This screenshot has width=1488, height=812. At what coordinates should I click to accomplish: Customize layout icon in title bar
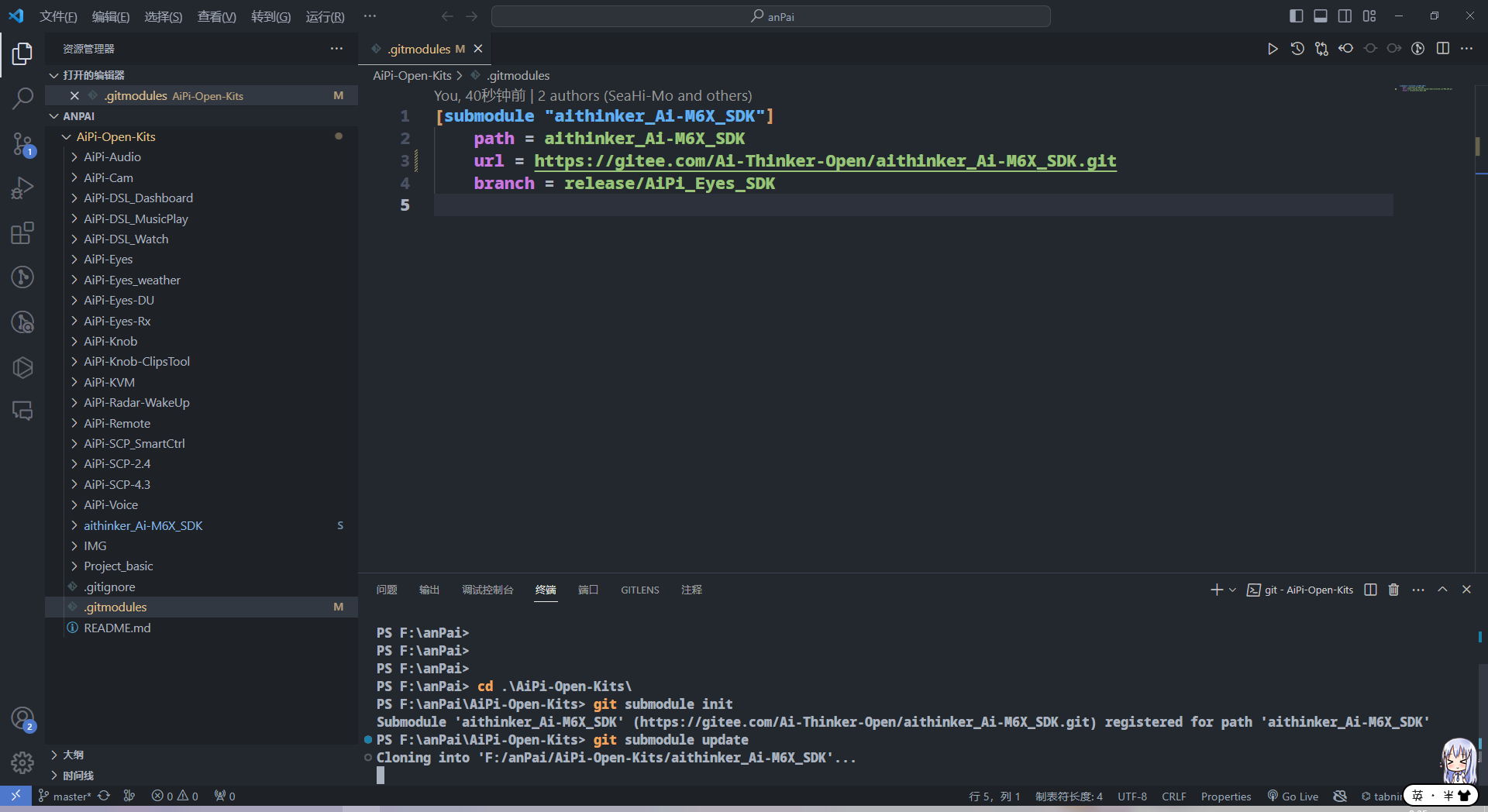1369,16
